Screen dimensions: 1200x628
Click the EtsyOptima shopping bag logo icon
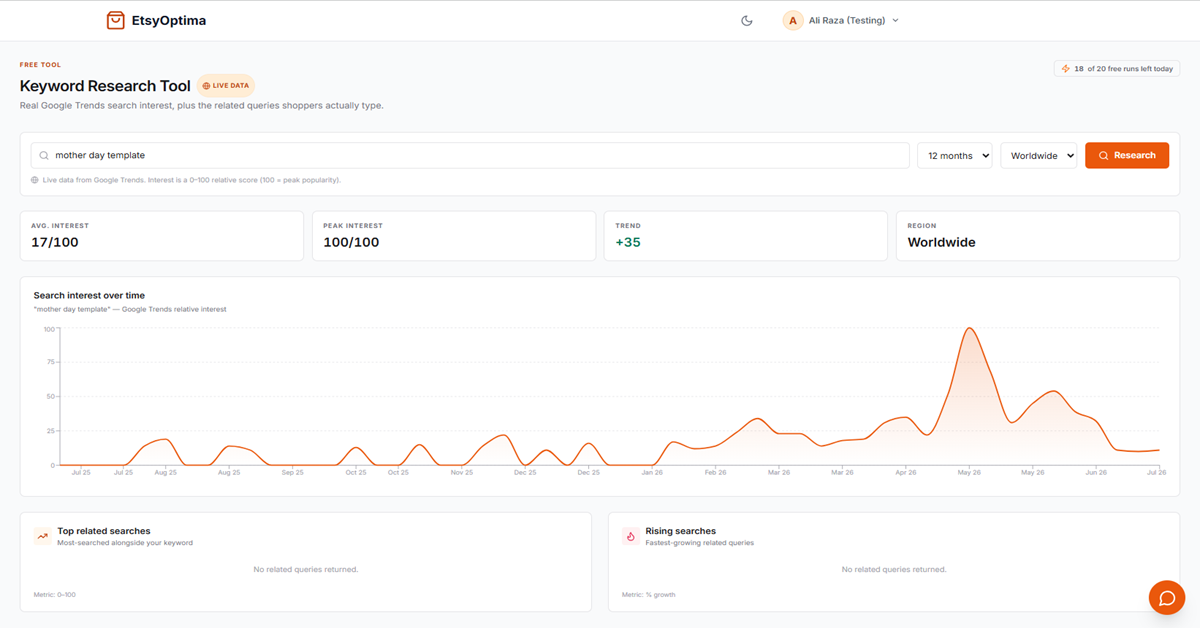[116, 20]
